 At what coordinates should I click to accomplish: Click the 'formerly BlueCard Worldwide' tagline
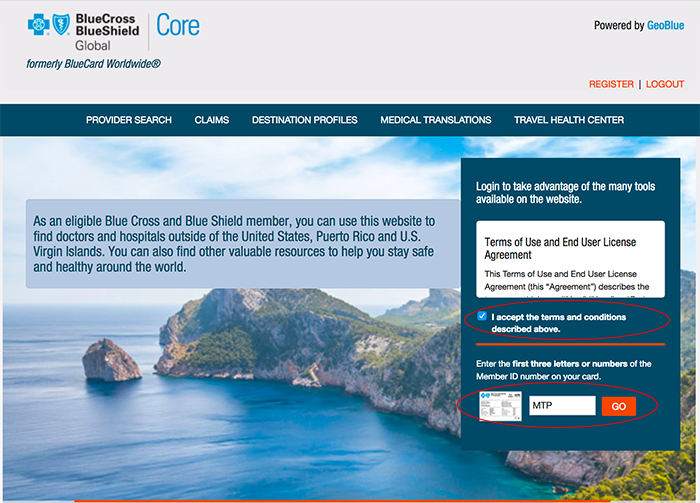pyautogui.click(x=94, y=64)
